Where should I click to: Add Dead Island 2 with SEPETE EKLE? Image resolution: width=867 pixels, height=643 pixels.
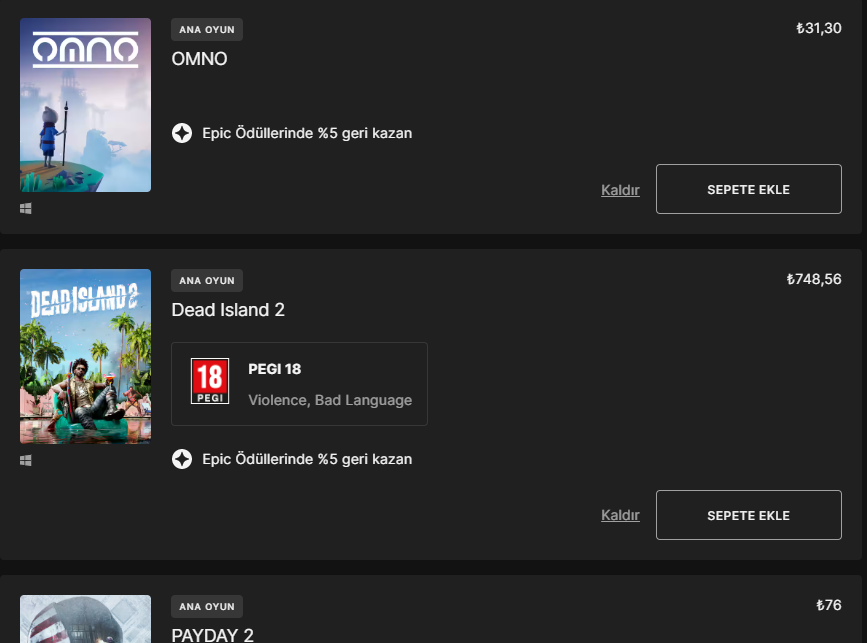(x=749, y=515)
